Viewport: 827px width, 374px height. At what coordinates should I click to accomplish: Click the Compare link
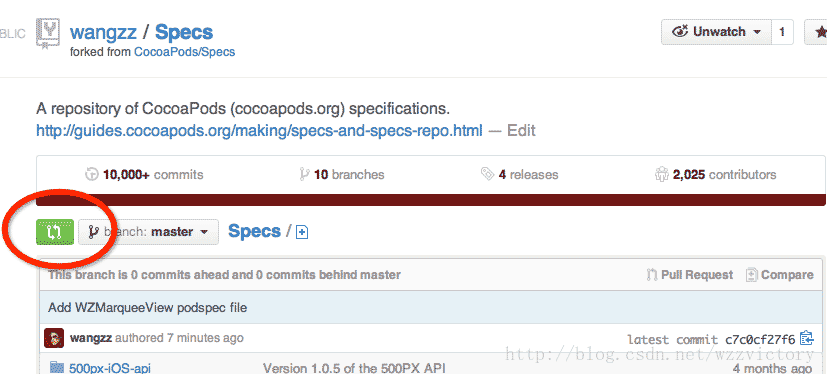pyautogui.click(x=780, y=275)
